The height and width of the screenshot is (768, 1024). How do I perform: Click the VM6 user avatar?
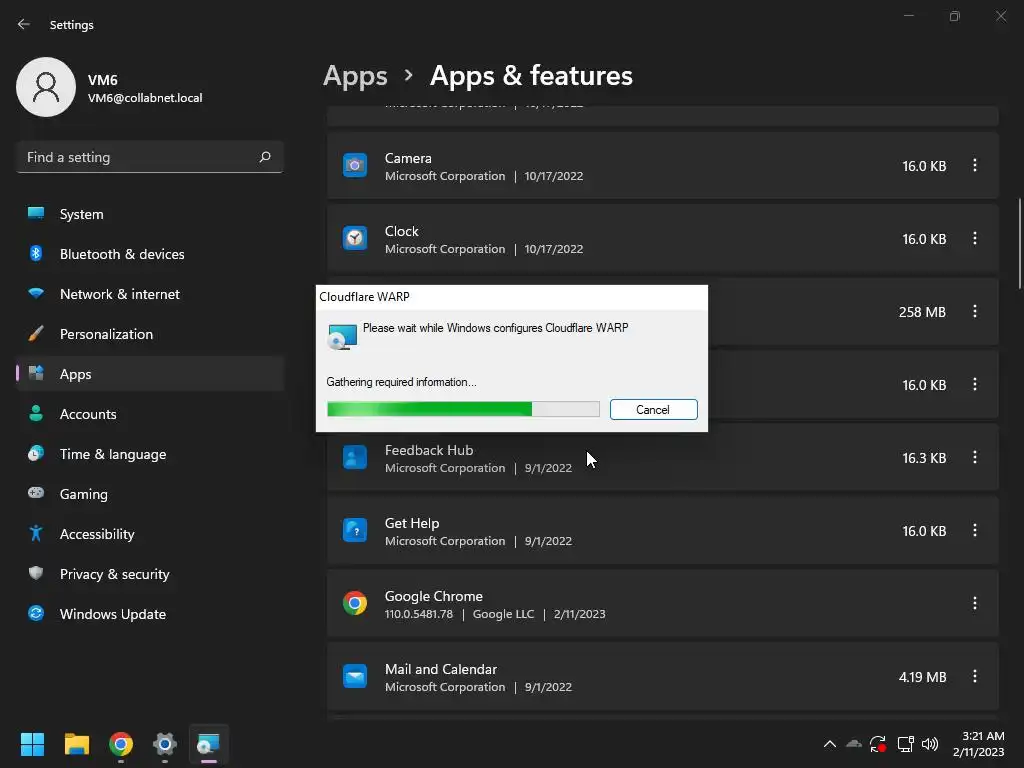46,87
